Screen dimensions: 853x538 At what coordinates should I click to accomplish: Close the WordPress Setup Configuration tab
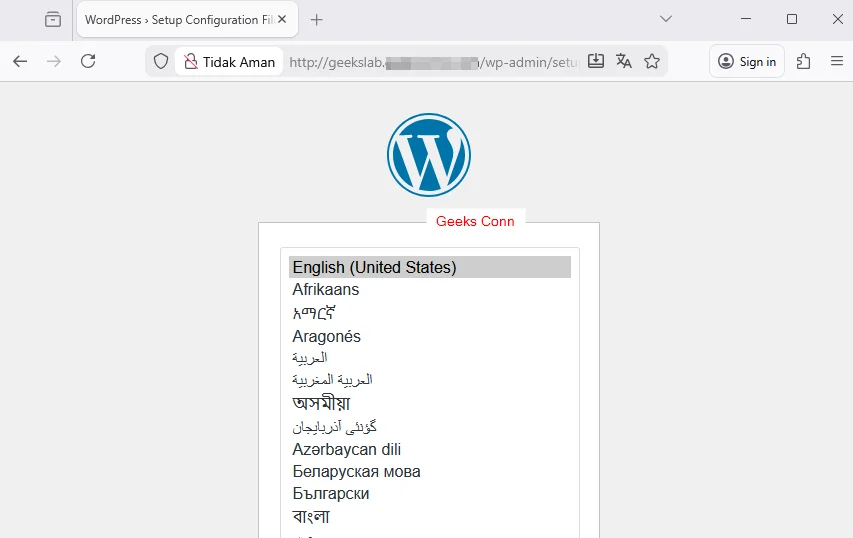coord(282,19)
